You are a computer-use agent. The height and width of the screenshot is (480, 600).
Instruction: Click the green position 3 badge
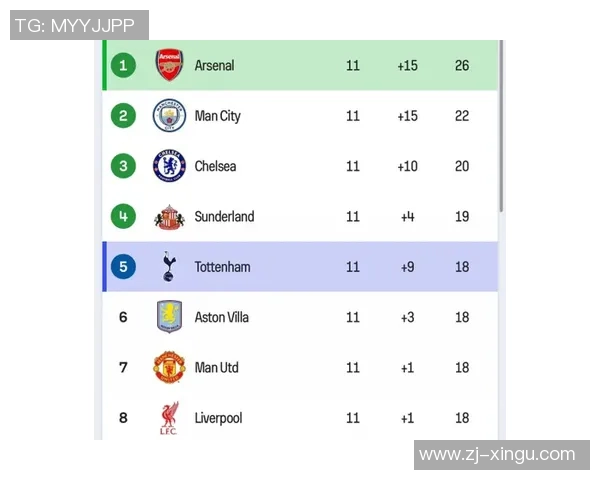123,166
